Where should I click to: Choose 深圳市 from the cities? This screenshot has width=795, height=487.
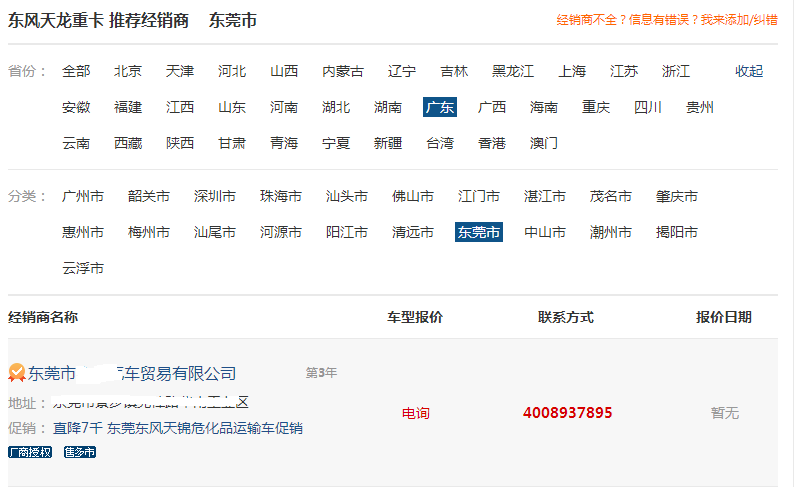point(215,196)
